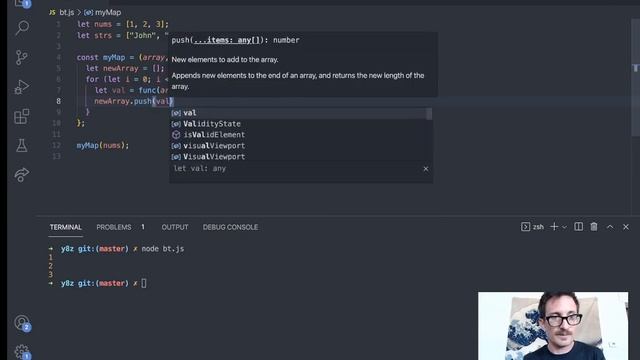Image resolution: width=640 pixels, height=360 pixels.
Task: Click the editor minimap scrollbar
Action: pyautogui.click(x=635, y=78)
